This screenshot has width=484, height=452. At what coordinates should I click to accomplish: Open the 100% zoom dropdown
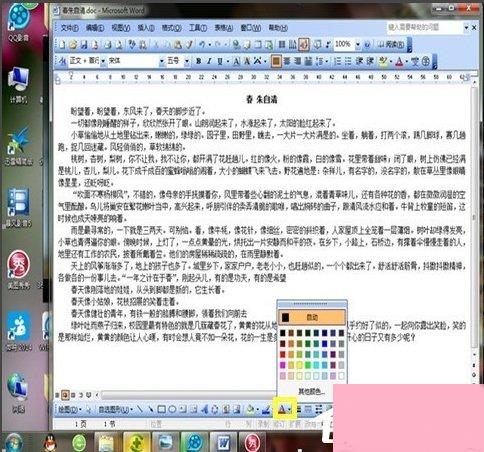pyautogui.click(x=358, y=45)
